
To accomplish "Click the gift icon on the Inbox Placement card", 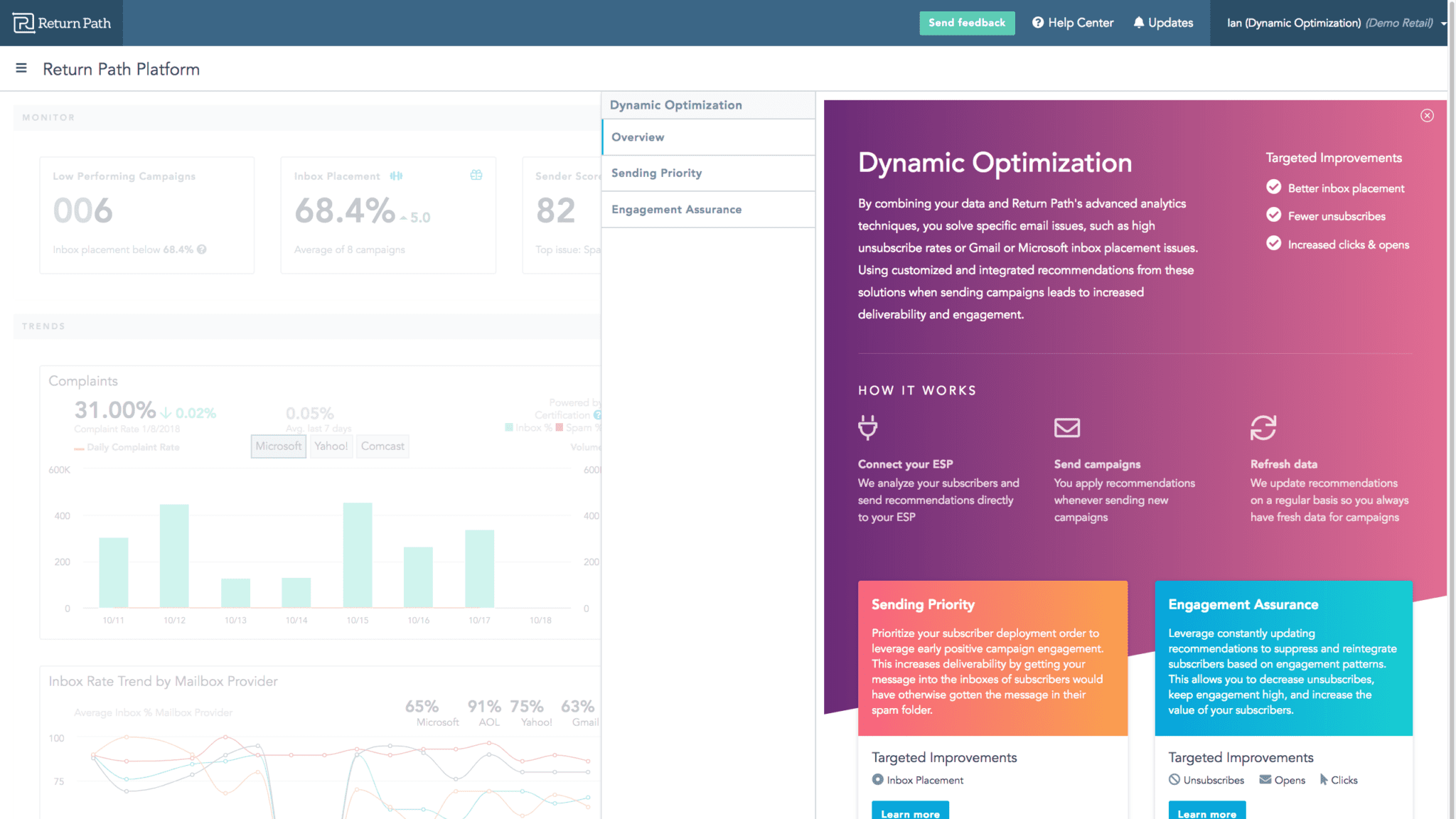I will (476, 175).
